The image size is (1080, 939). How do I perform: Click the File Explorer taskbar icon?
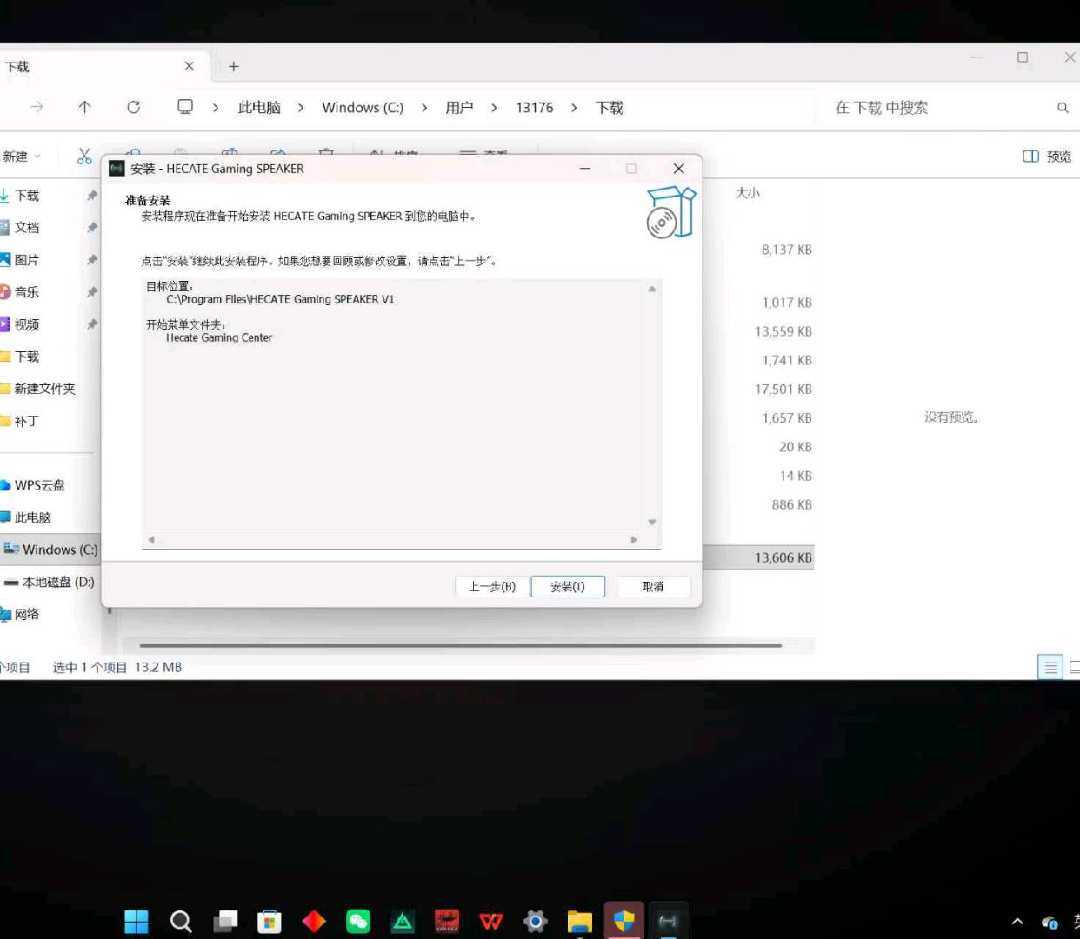tap(580, 921)
